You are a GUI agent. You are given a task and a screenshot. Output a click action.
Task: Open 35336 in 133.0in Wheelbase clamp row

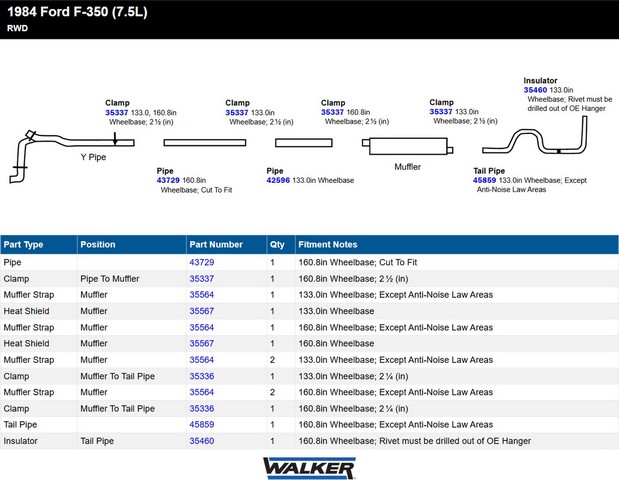tap(202, 376)
